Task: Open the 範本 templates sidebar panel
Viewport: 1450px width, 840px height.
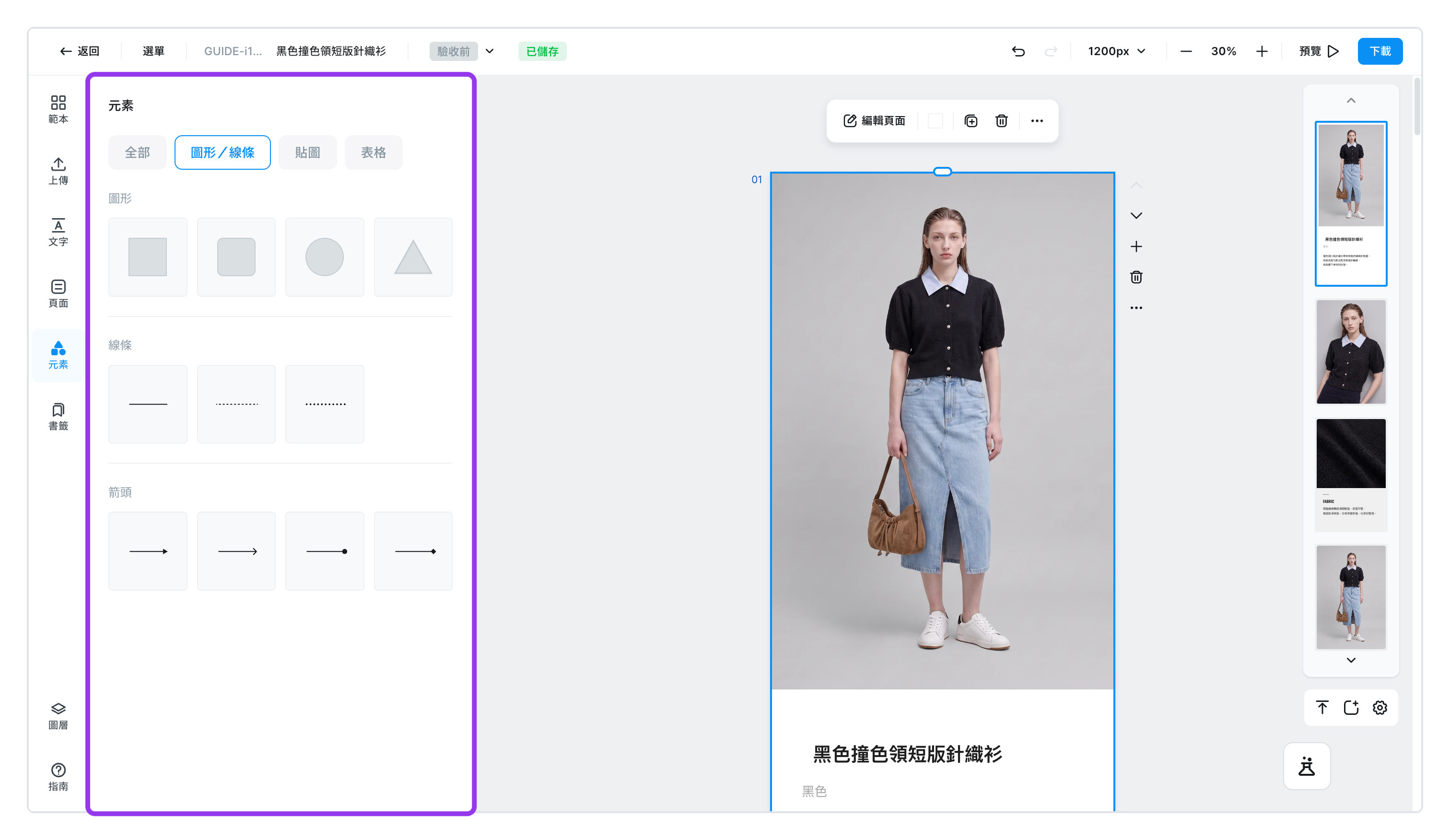Action: (x=58, y=109)
